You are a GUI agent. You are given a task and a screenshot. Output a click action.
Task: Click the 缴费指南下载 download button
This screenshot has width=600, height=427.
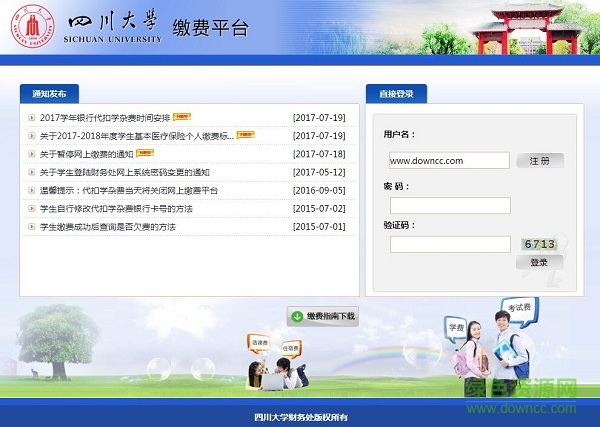[x=323, y=316]
